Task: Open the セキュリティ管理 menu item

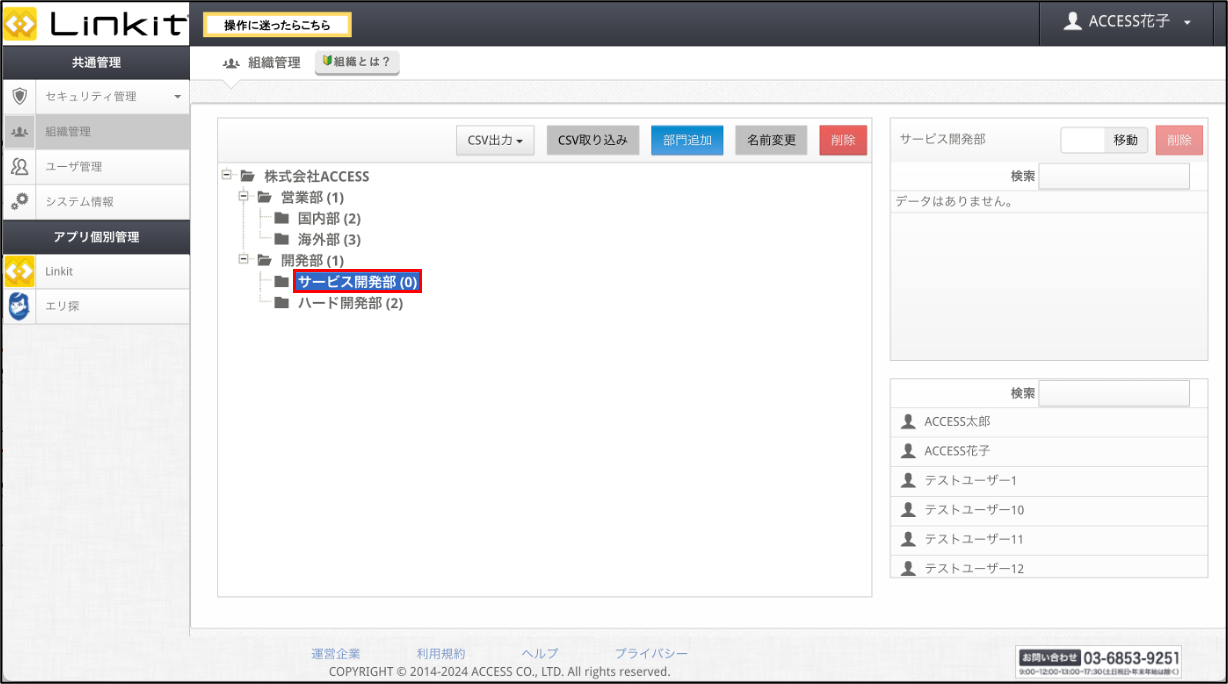Action: coord(95,96)
